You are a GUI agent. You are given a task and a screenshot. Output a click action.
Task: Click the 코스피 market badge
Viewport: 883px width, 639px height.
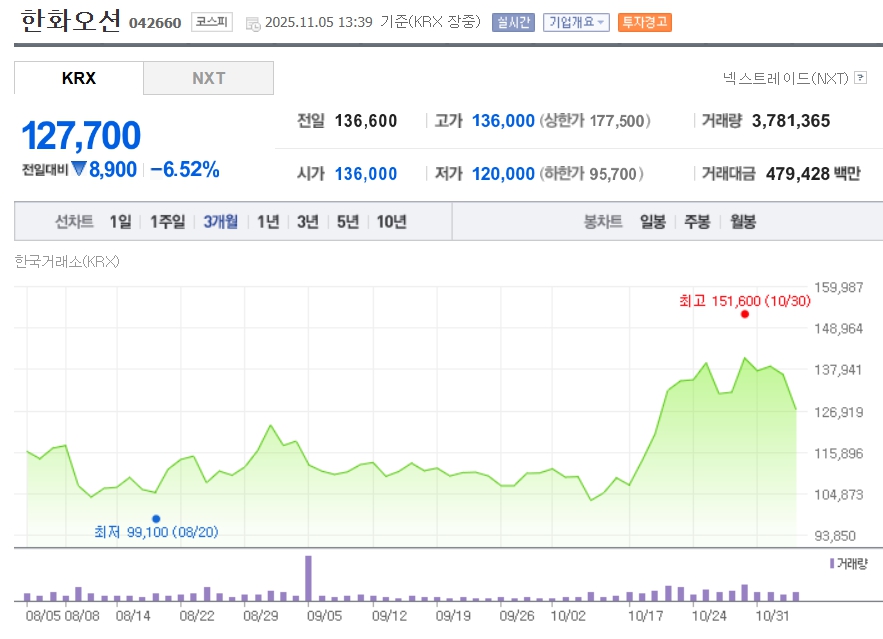point(211,22)
